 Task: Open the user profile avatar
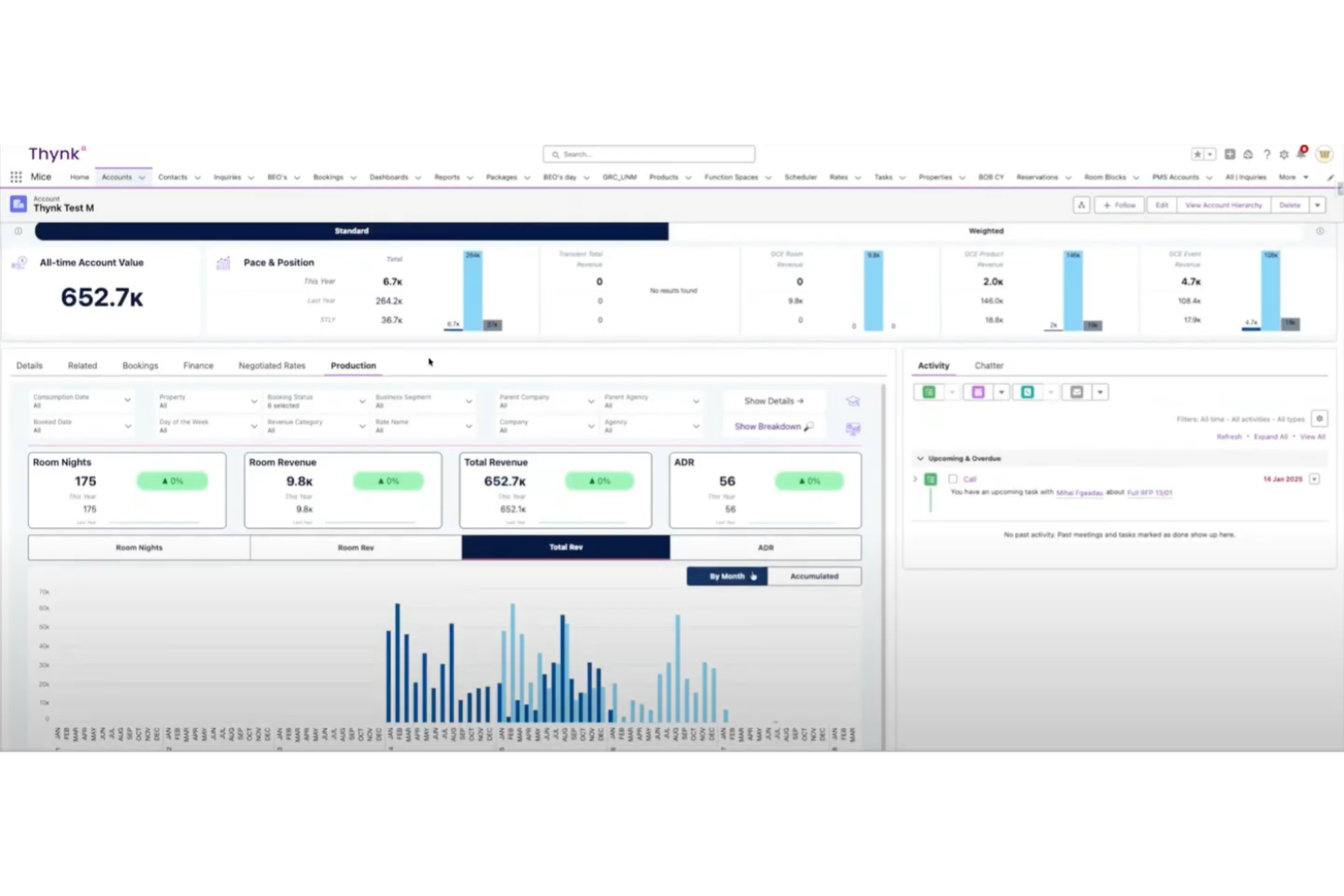(1324, 153)
